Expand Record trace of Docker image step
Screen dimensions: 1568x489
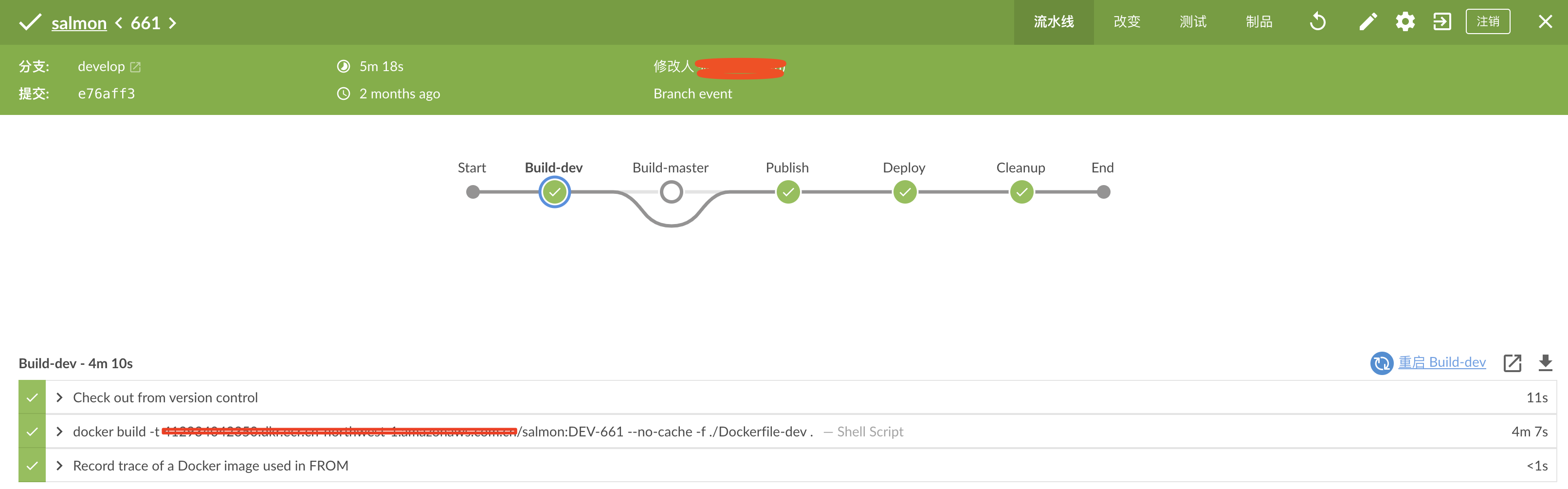pos(60,466)
